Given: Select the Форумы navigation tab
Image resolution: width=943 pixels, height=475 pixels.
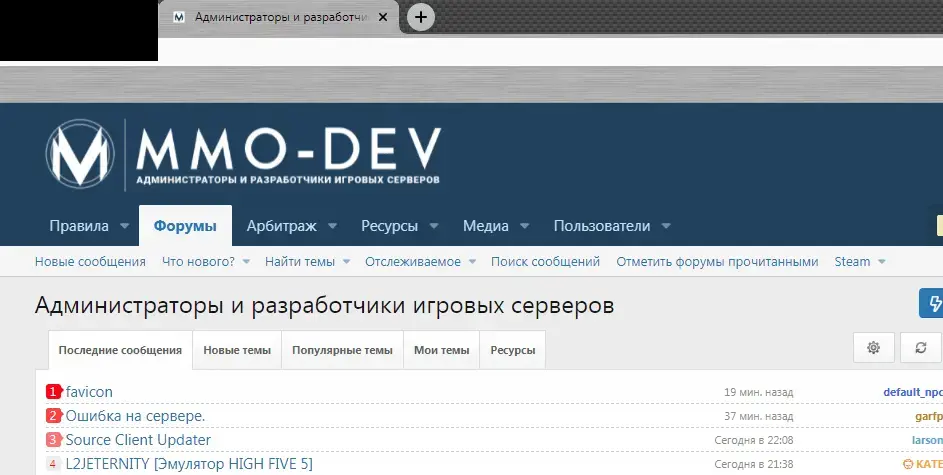Looking at the screenshot, I should [x=185, y=226].
